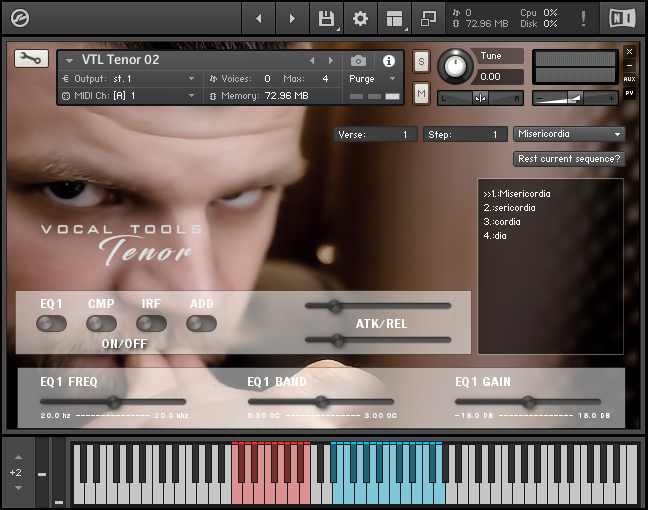Click the Tune knob

pyautogui.click(x=455, y=66)
